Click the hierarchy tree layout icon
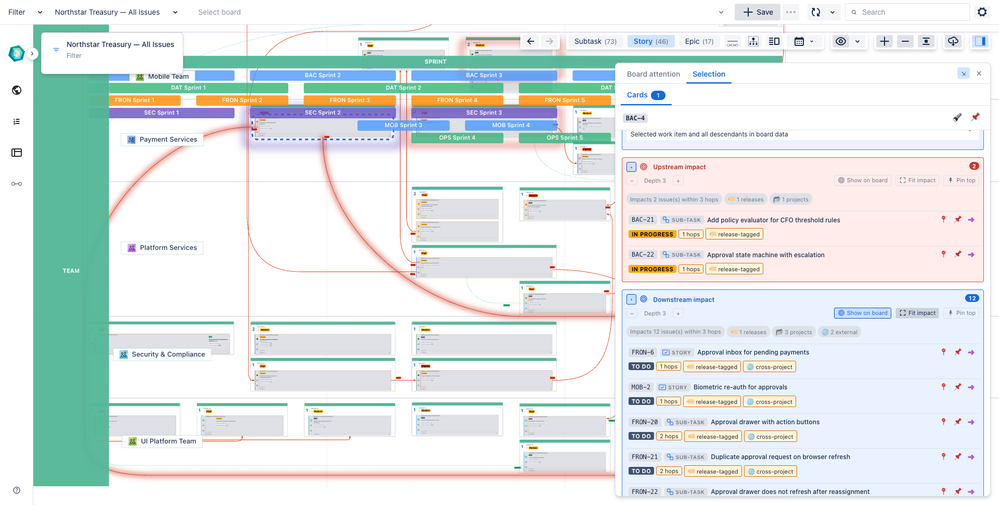 (753, 41)
